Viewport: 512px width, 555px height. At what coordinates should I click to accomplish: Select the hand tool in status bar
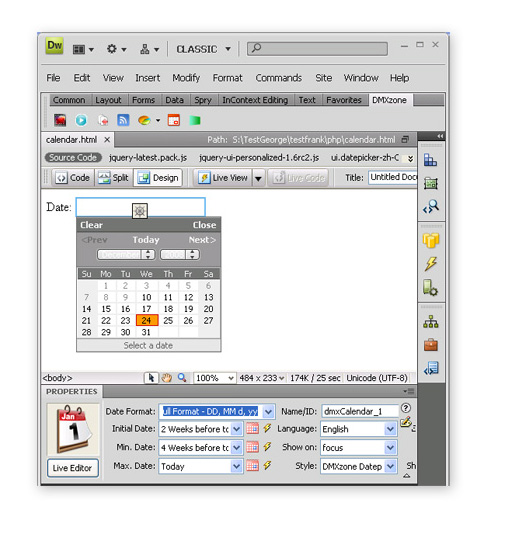pyautogui.click(x=167, y=378)
